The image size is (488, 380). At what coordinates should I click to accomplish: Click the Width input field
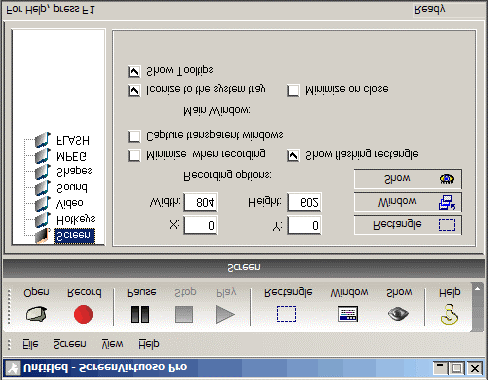pyautogui.click(x=200, y=202)
